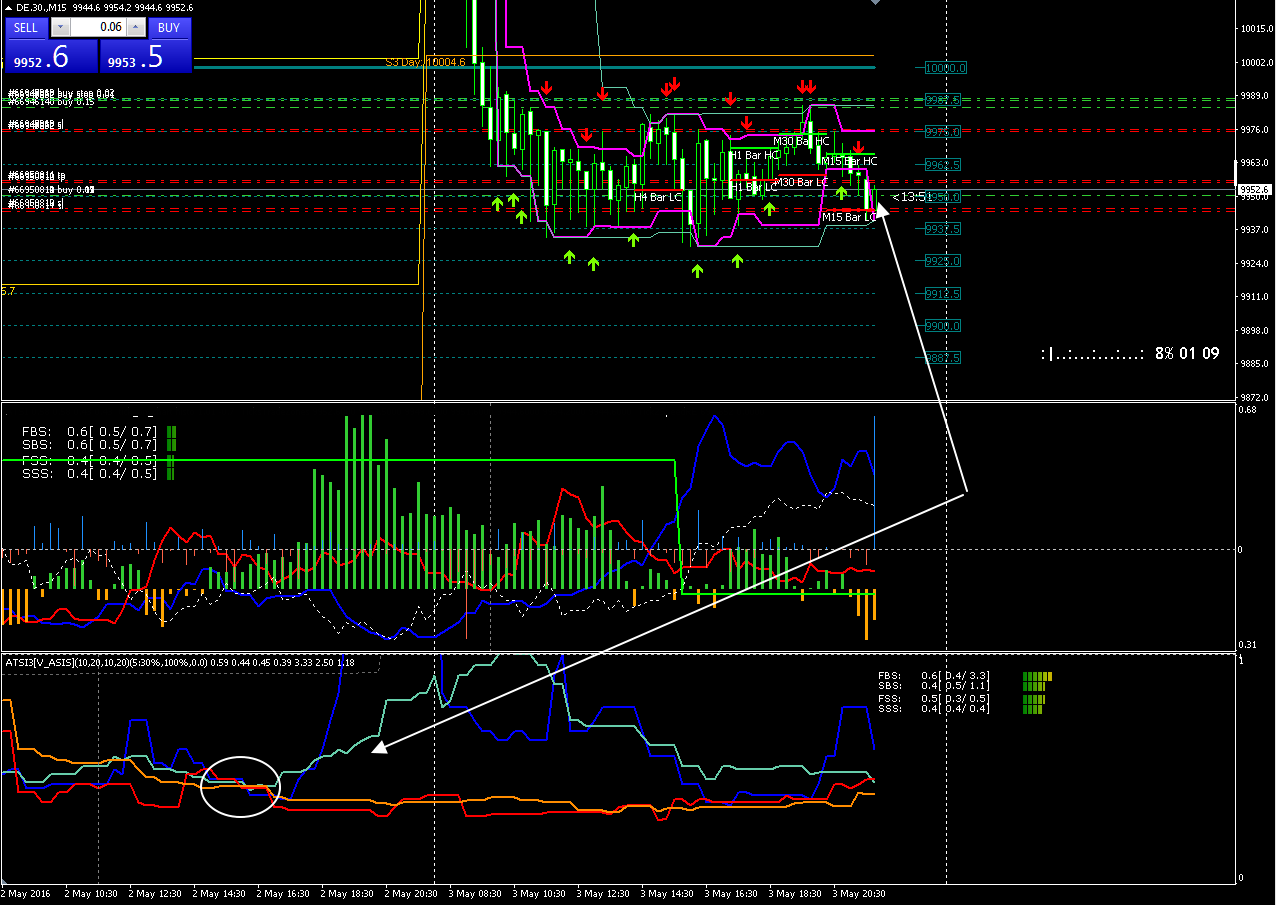Click the S3 Day 10004.6 pivot label
The width and height of the screenshot is (1277, 905).
pyautogui.click(x=426, y=62)
